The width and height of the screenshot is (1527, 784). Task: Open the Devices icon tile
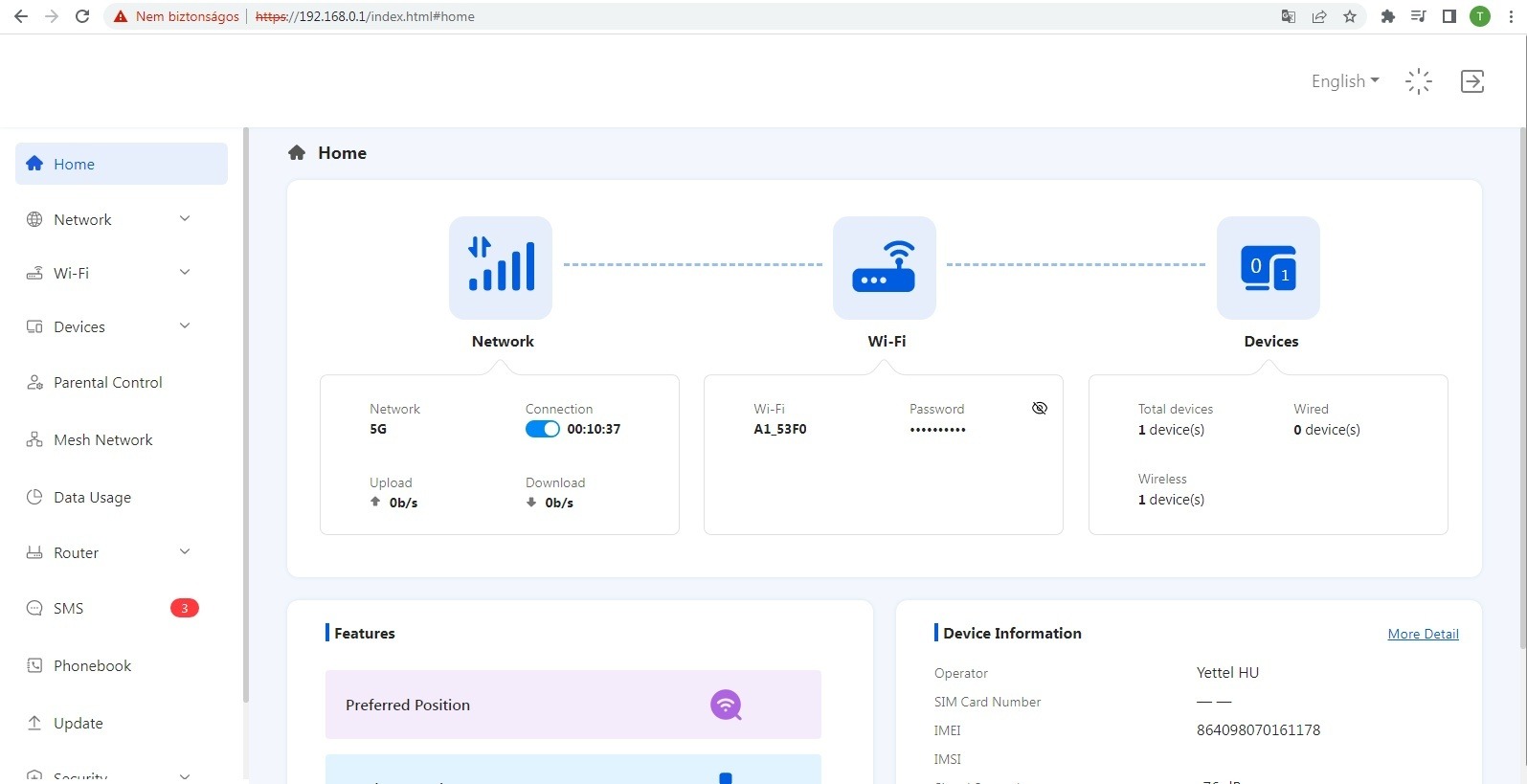[x=1269, y=268]
